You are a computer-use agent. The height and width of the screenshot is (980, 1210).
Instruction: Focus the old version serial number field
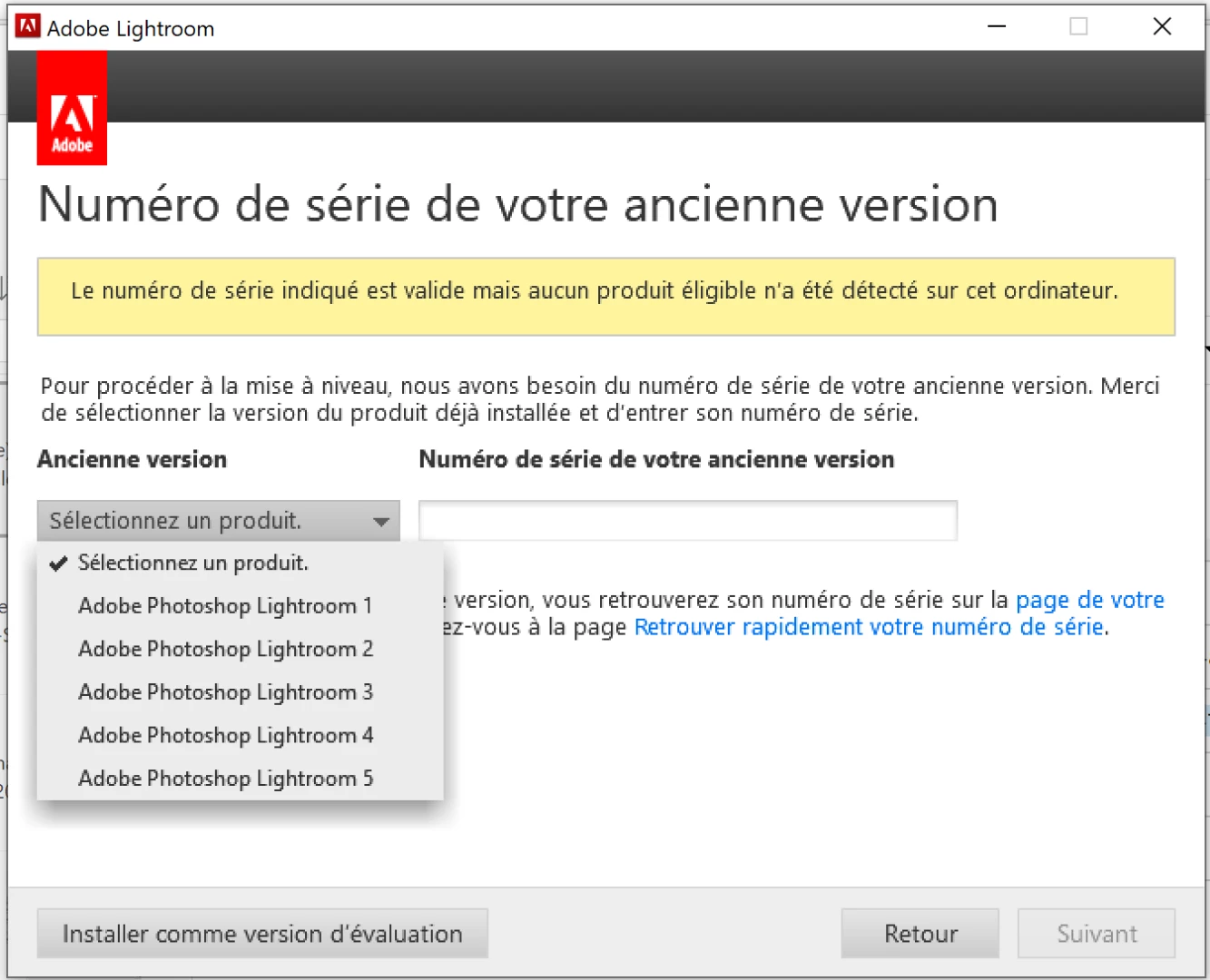point(687,521)
